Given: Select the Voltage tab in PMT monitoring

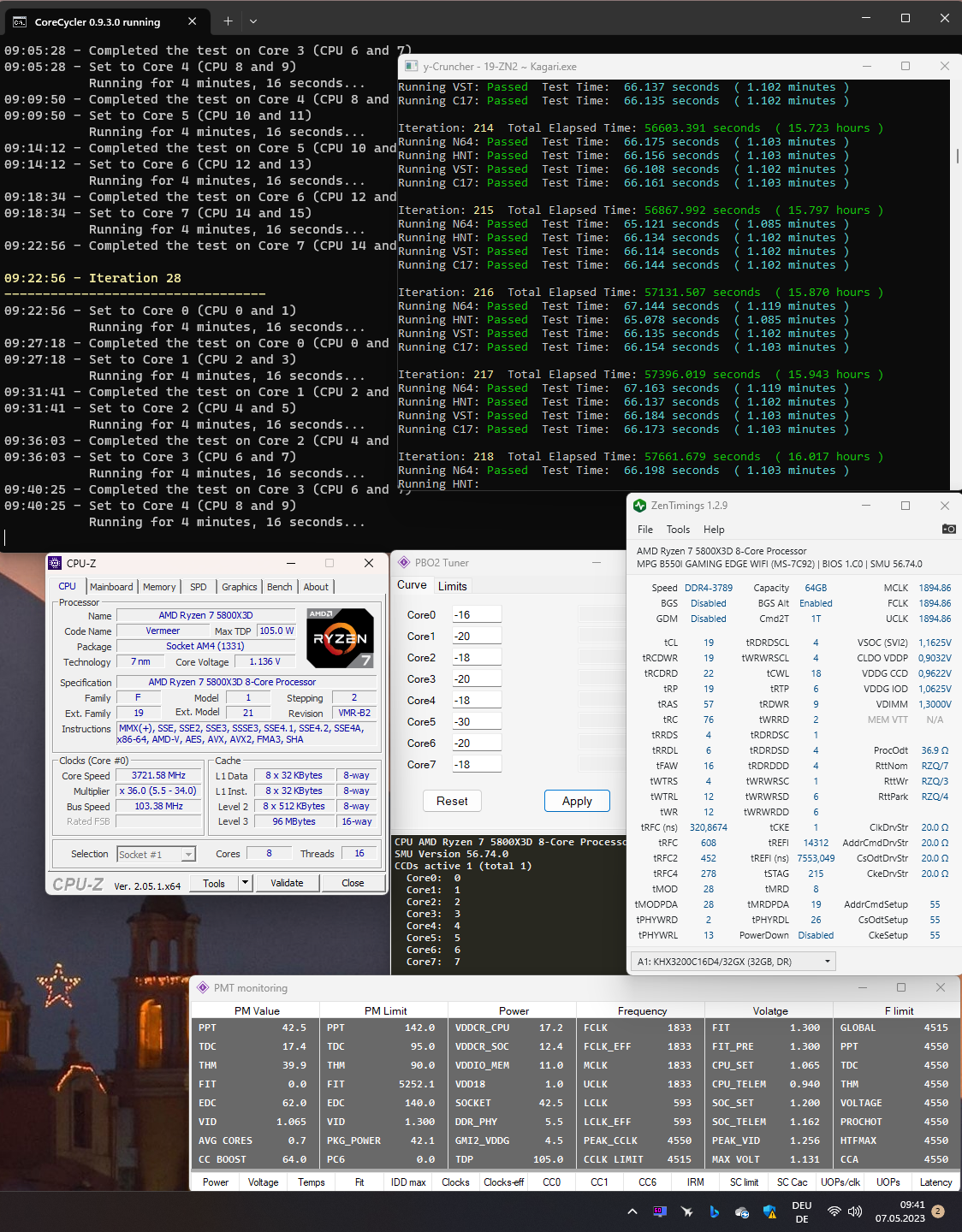Looking at the screenshot, I should click(x=264, y=1182).
